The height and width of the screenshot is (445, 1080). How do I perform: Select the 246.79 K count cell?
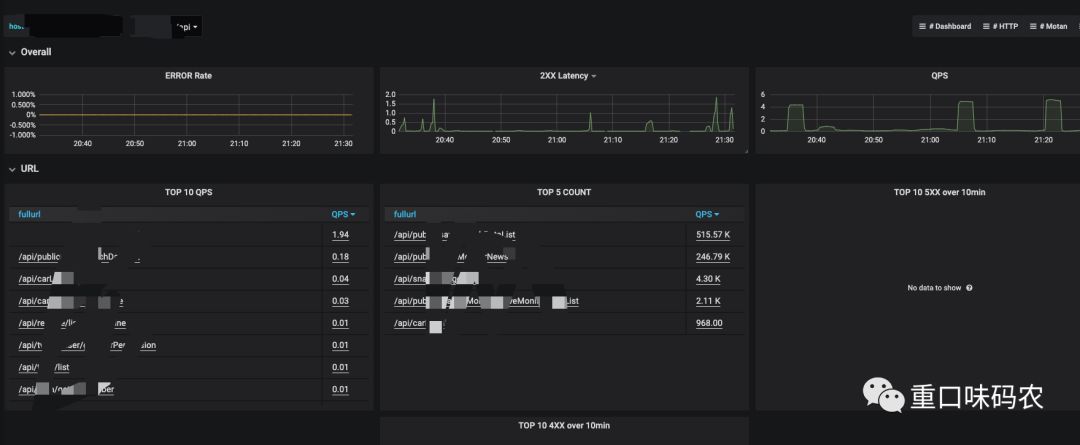713,257
